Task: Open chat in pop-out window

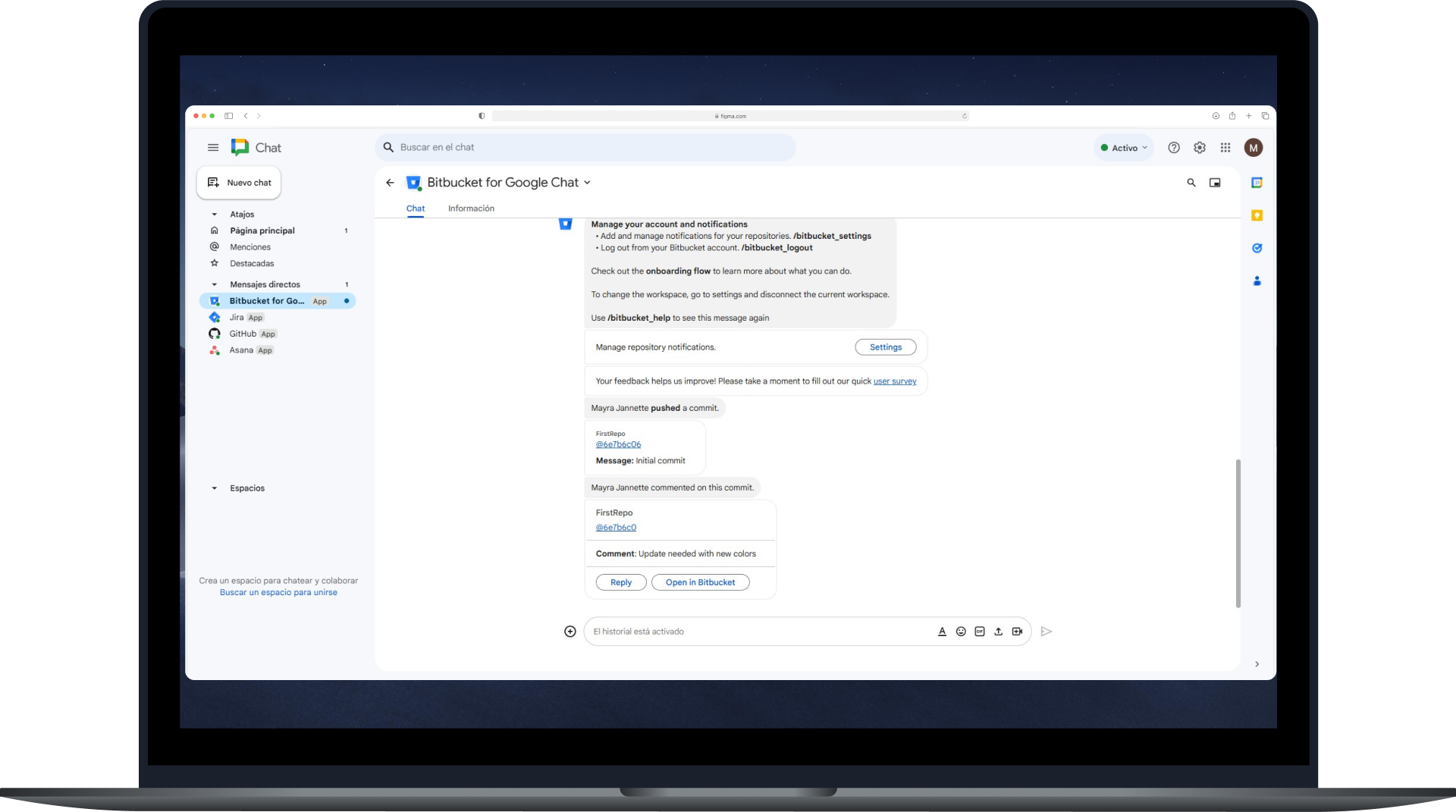Action: [1215, 183]
